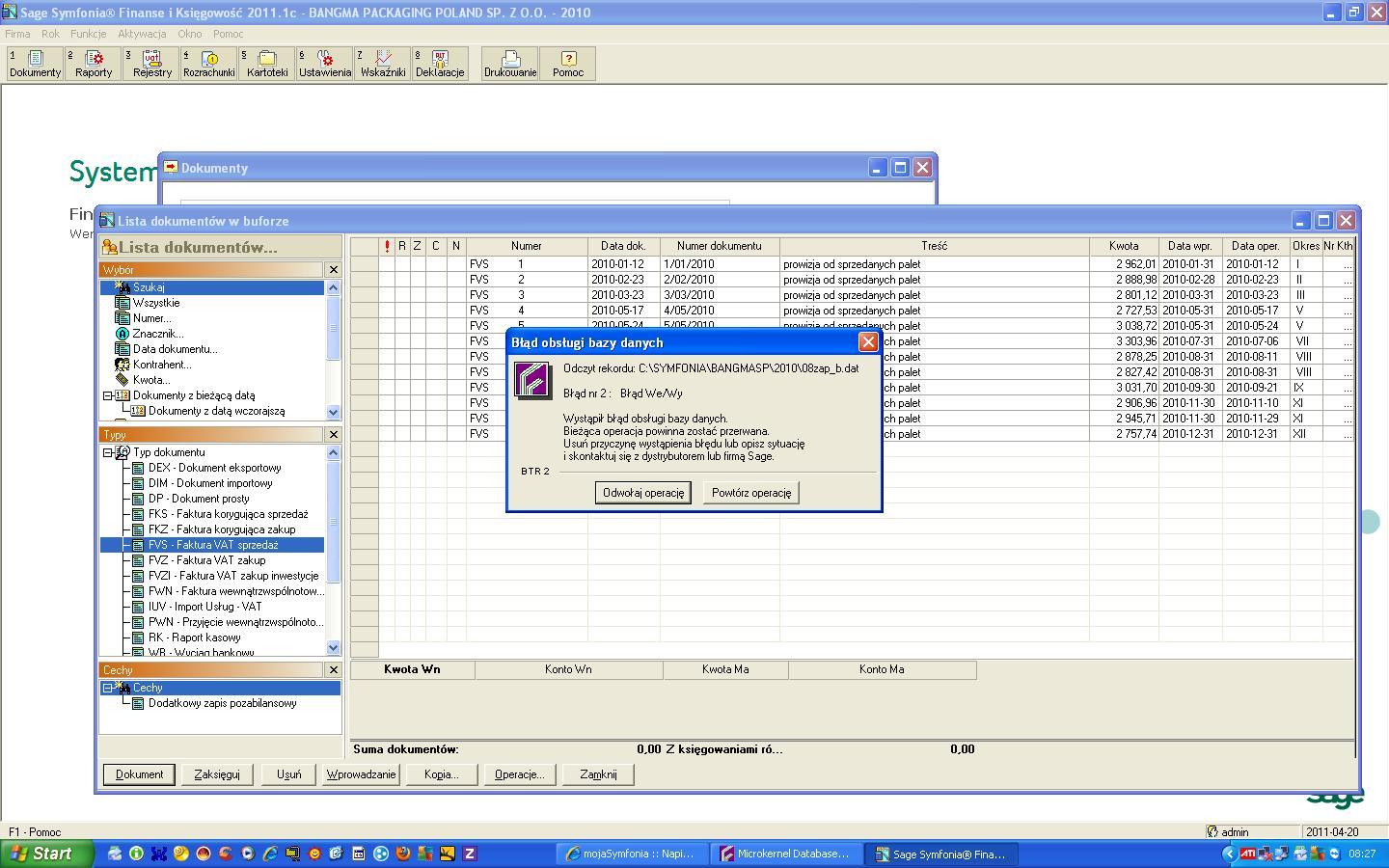Select IUV - Import Usług - VAT
This screenshot has height=868, width=1389.
coord(204,607)
